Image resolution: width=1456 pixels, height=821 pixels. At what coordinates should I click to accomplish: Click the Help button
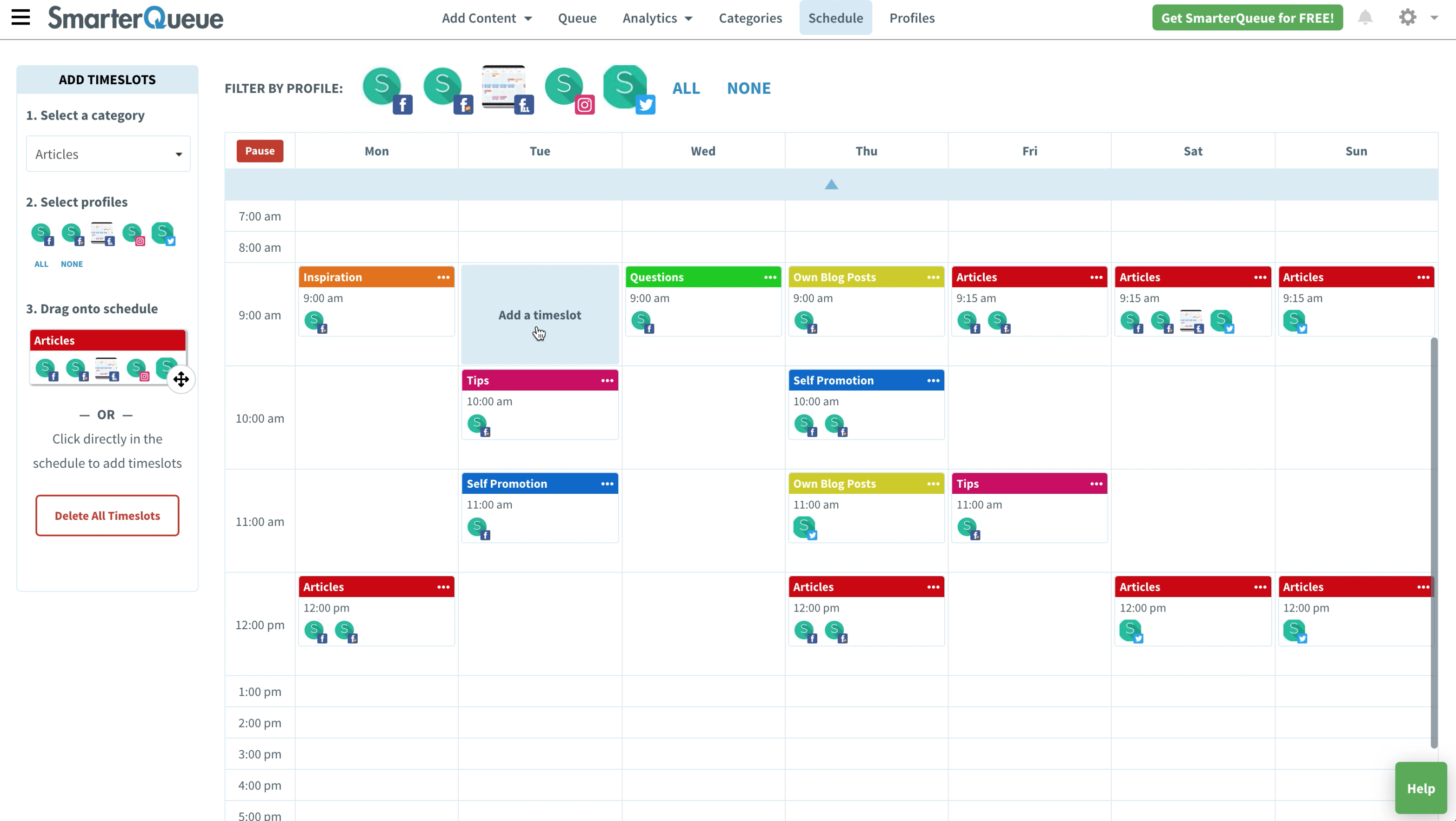point(1420,788)
